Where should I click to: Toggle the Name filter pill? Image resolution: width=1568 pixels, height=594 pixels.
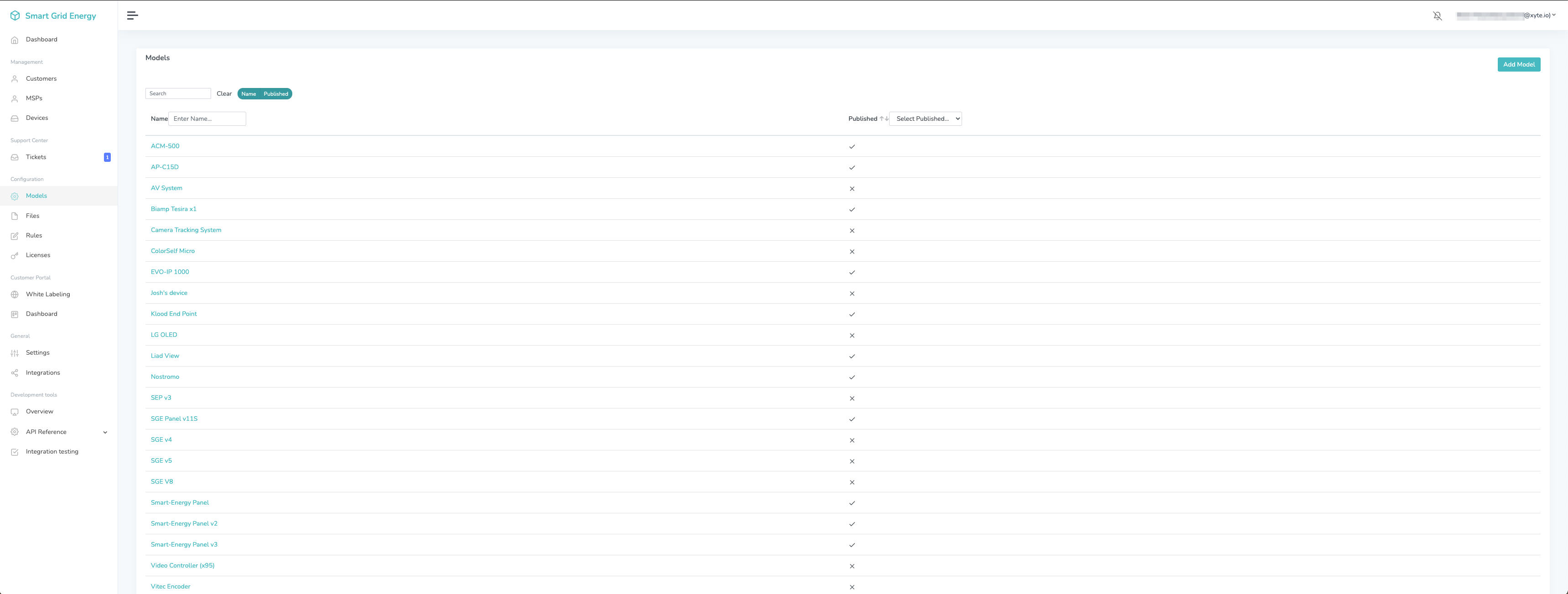click(248, 94)
